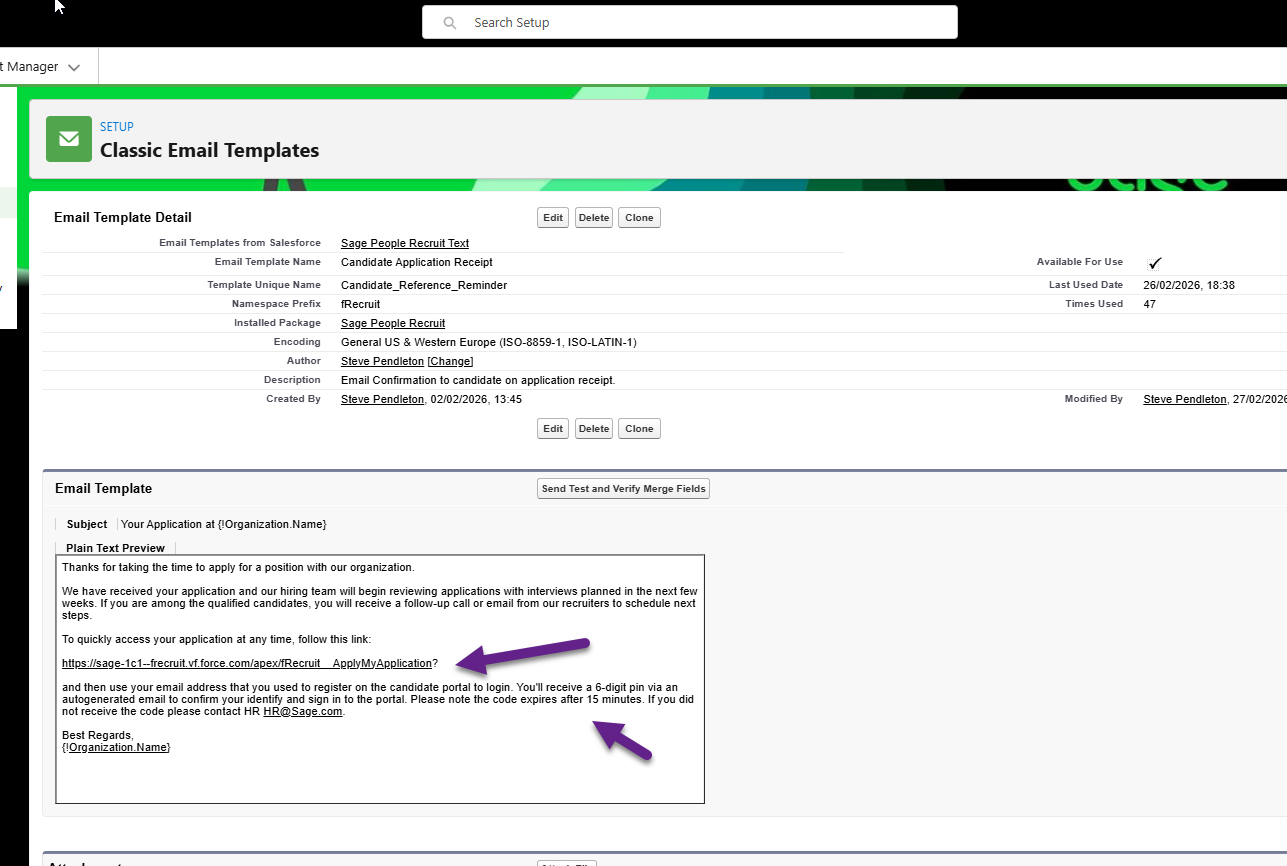
Task: Click the Delete button below the detail fields
Action: 593,429
